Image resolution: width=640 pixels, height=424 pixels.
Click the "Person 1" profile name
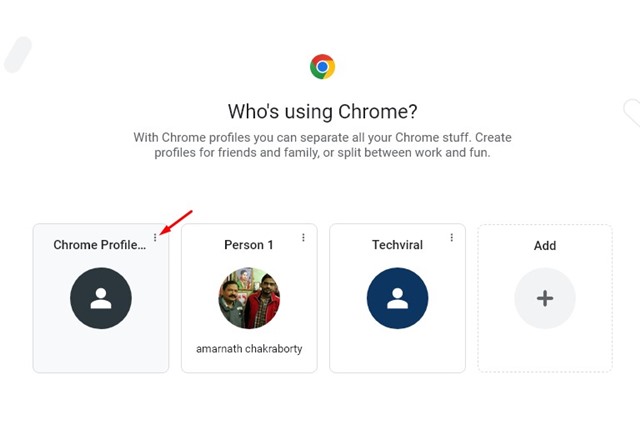point(249,245)
